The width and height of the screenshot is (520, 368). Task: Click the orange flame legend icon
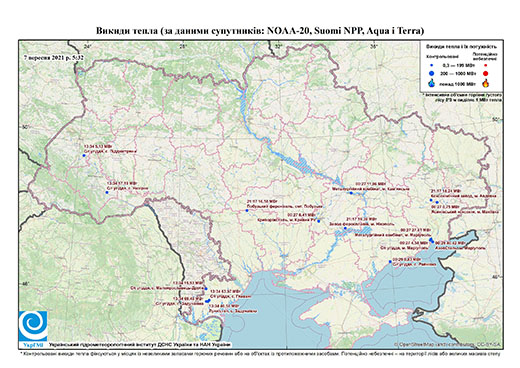click(x=485, y=83)
